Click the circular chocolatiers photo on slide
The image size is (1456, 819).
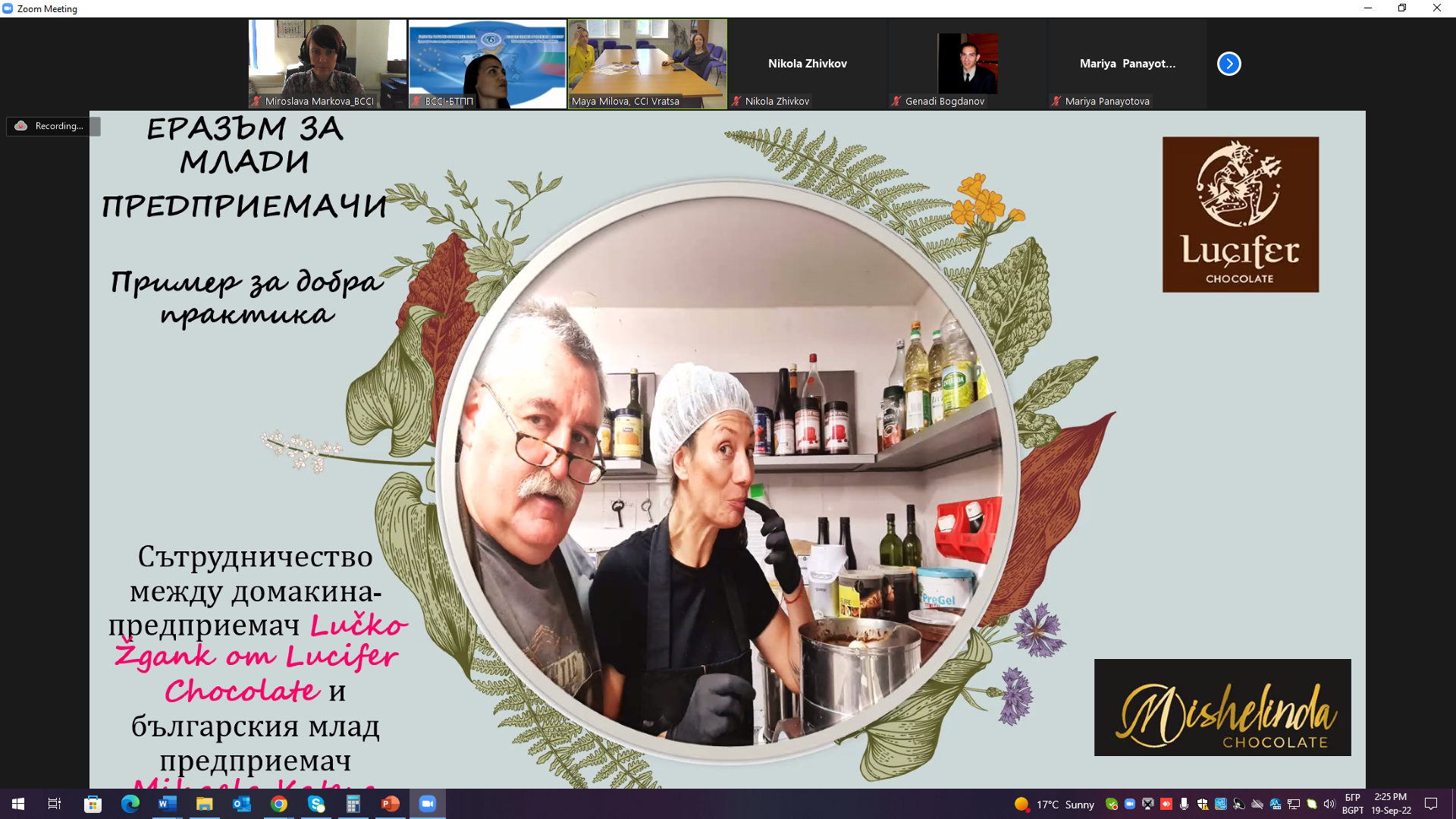729,471
